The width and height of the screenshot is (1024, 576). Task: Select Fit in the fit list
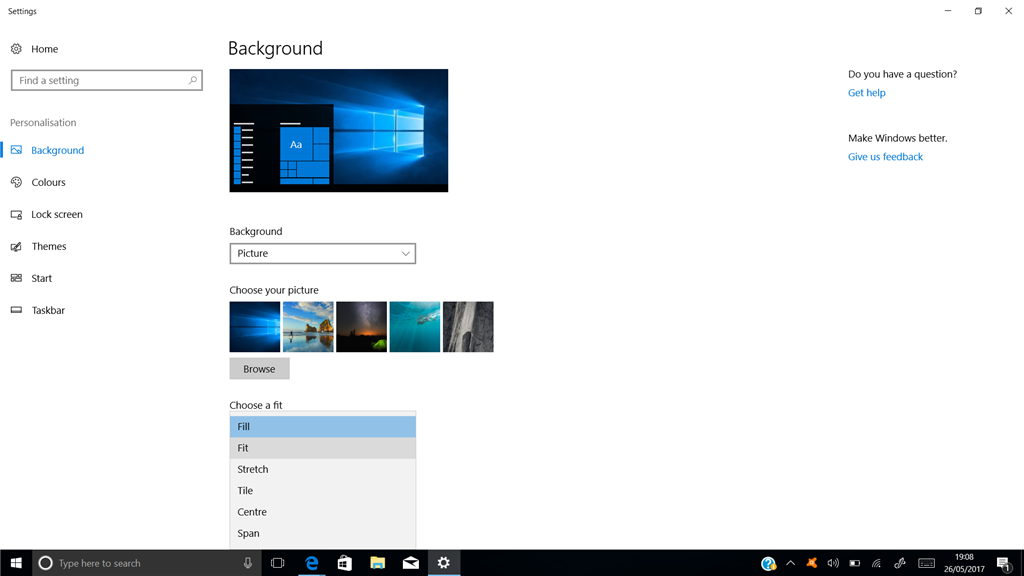tap(323, 448)
